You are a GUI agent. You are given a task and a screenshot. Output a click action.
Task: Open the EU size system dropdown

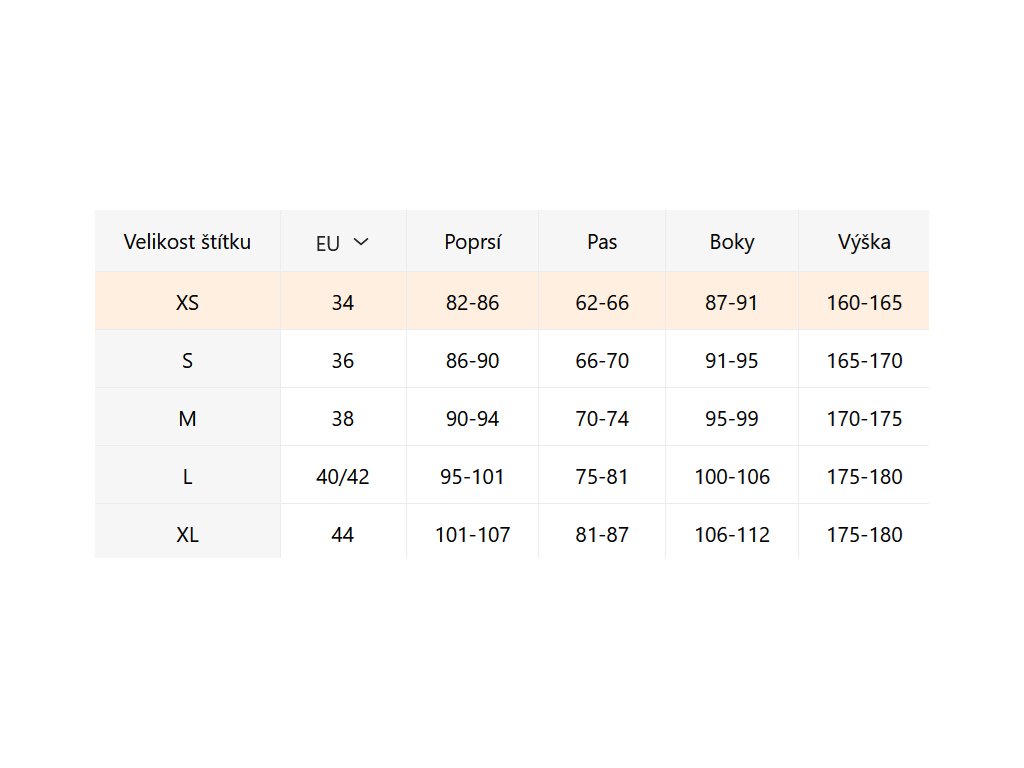[x=343, y=242]
